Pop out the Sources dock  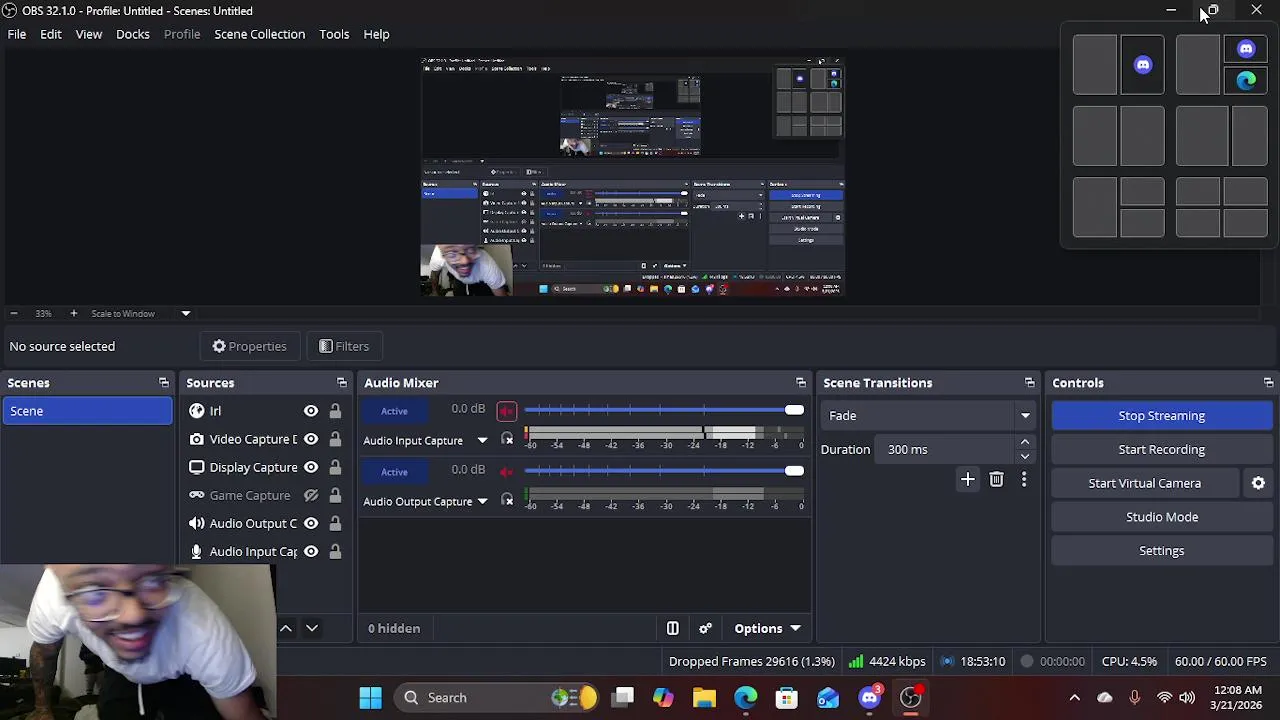click(x=342, y=383)
